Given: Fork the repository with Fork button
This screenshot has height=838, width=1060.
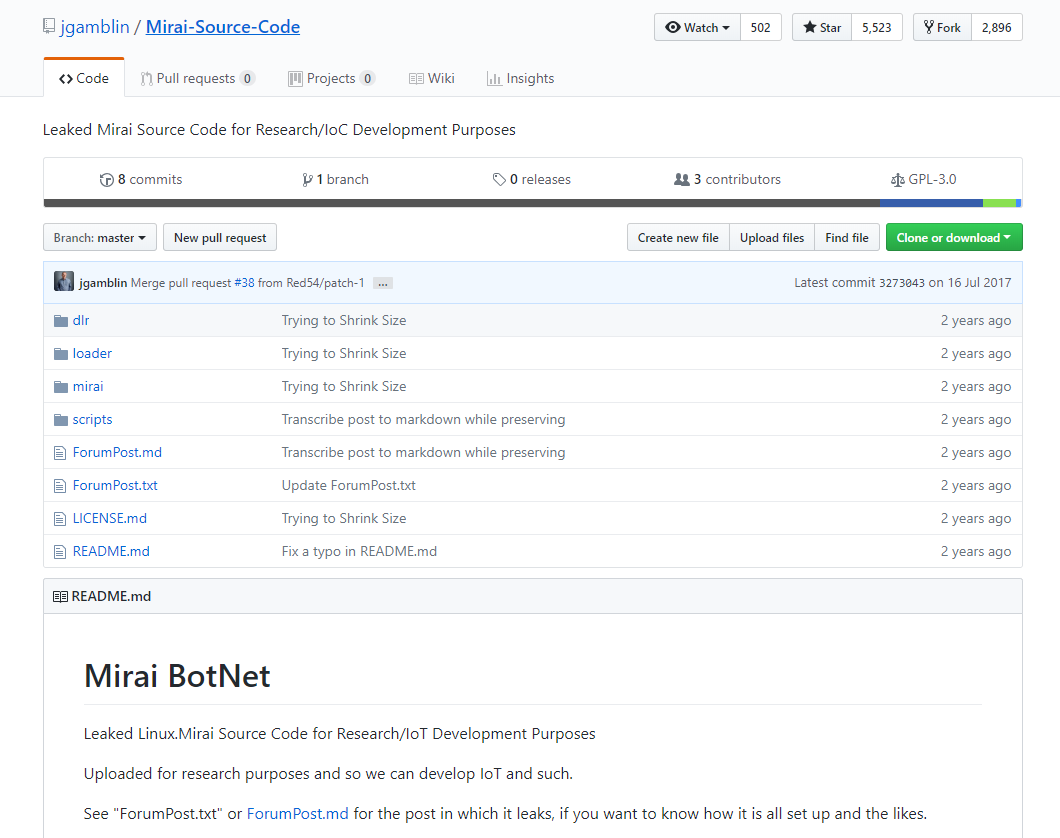Looking at the screenshot, I should coord(942,28).
